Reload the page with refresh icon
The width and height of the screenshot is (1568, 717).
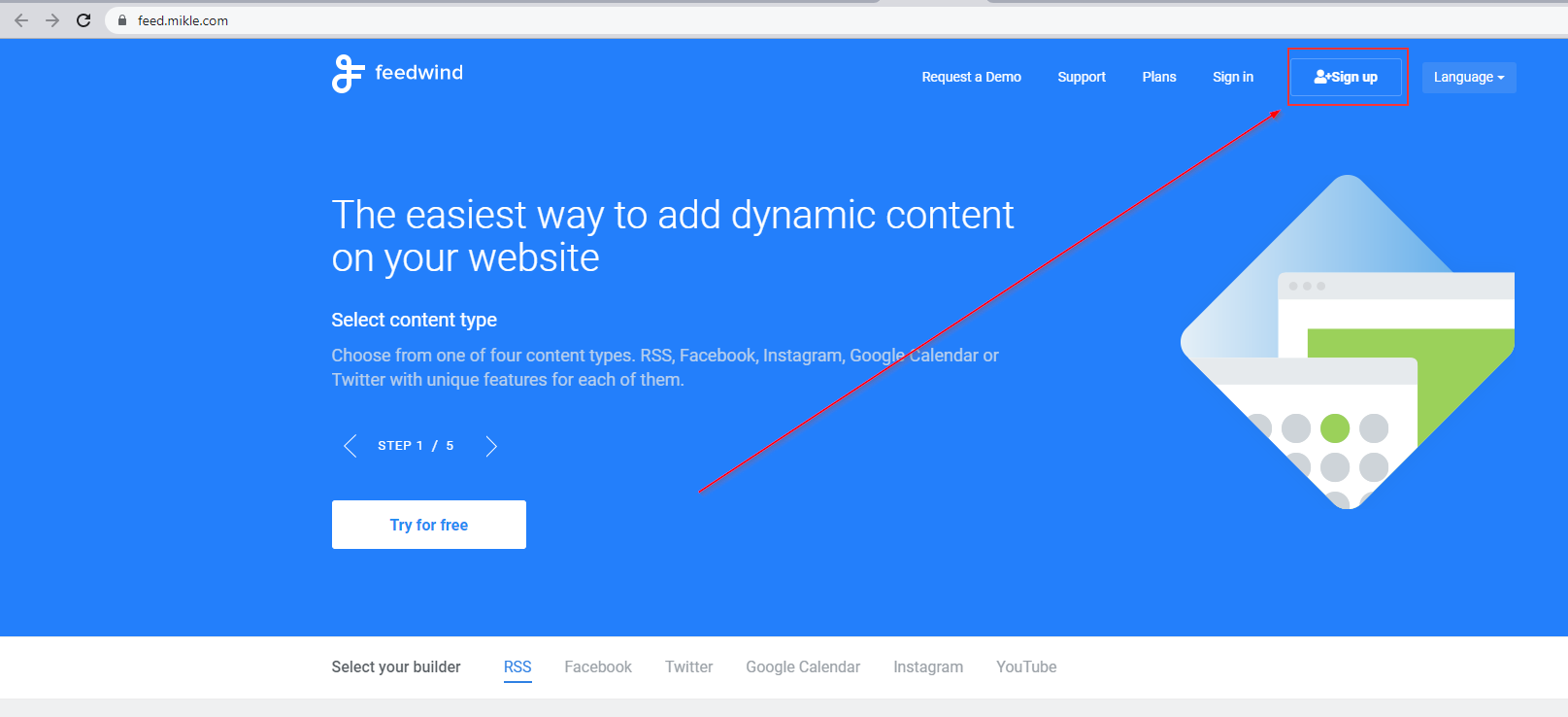point(83,20)
